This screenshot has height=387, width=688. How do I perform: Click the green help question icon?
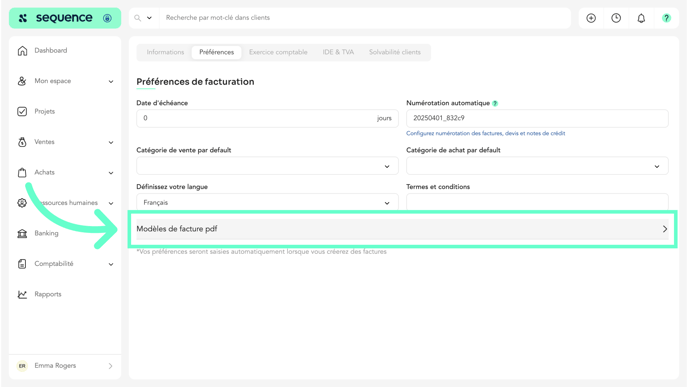[x=666, y=18]
